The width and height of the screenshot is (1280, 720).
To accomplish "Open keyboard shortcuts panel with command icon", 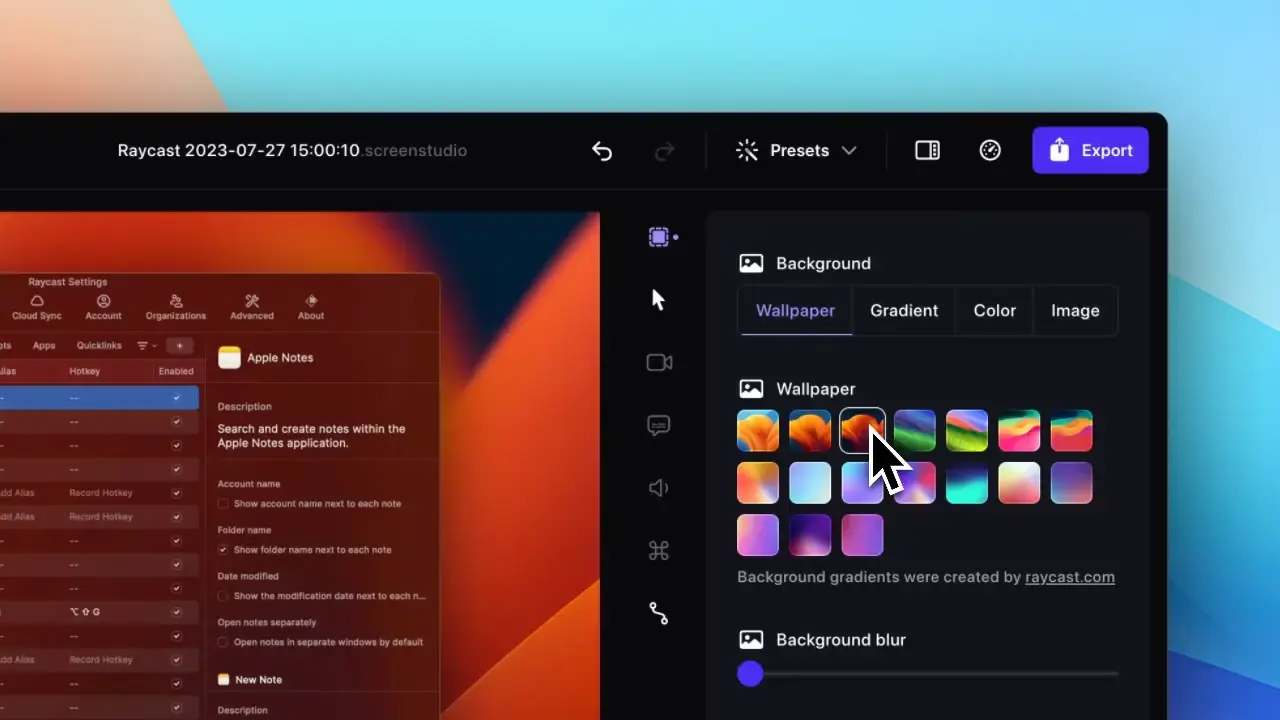I will point(659,550).
